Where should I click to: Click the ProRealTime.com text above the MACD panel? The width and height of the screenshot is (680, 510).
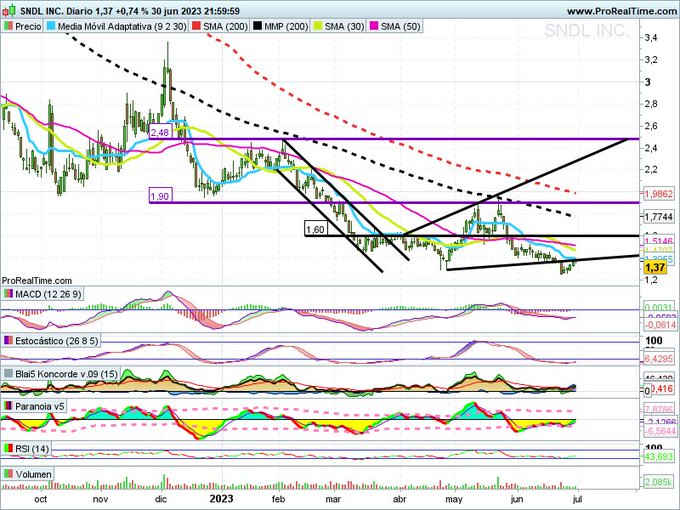[37, 281]
